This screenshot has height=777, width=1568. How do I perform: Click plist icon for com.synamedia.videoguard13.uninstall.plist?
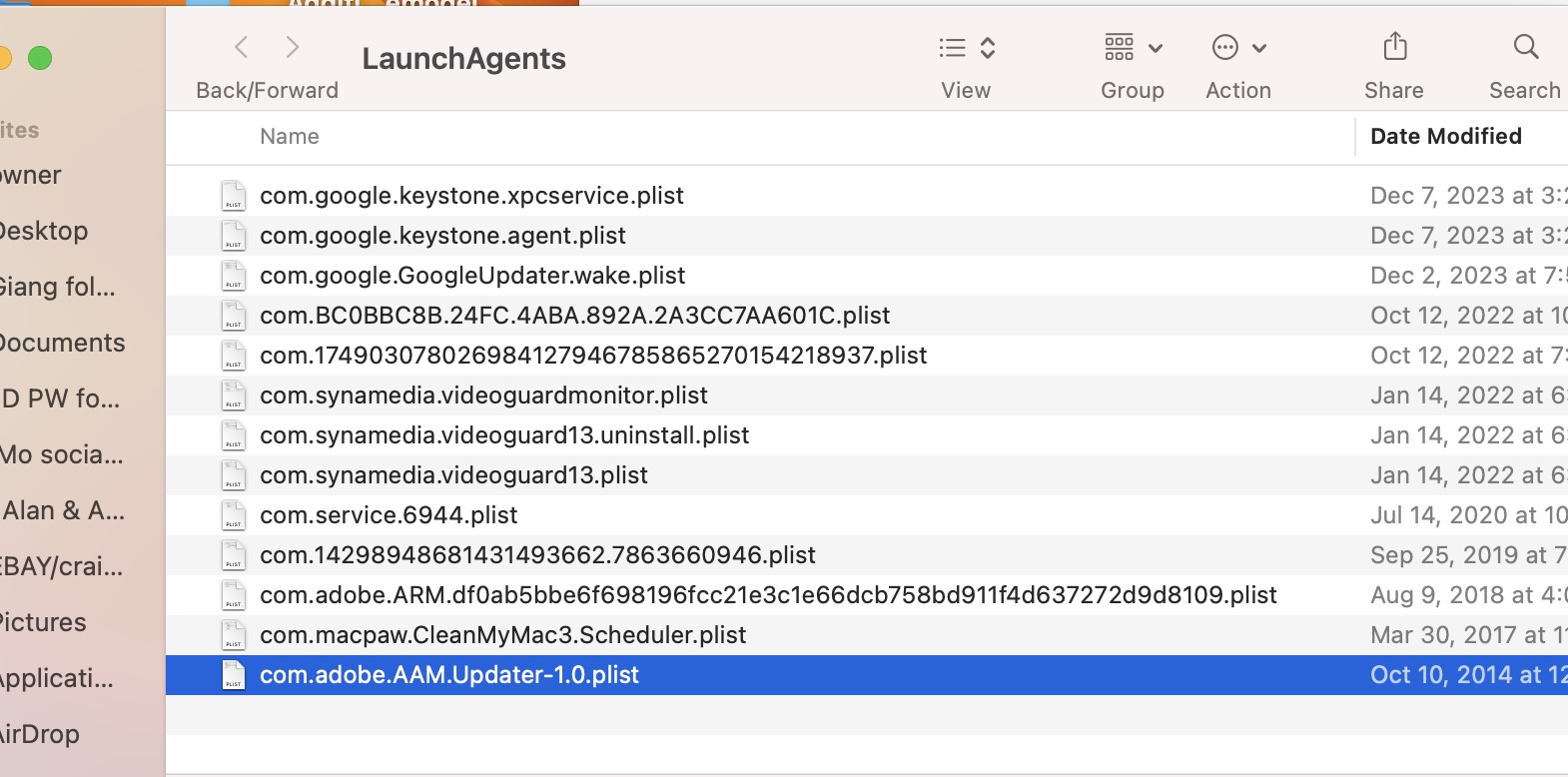point(234,435)
